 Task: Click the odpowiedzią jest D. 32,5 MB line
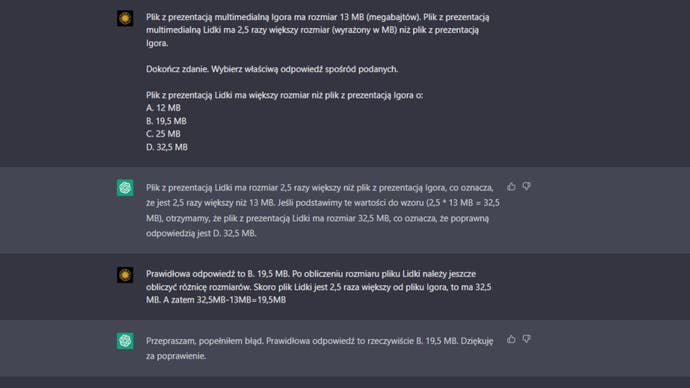tap(201, 233)
